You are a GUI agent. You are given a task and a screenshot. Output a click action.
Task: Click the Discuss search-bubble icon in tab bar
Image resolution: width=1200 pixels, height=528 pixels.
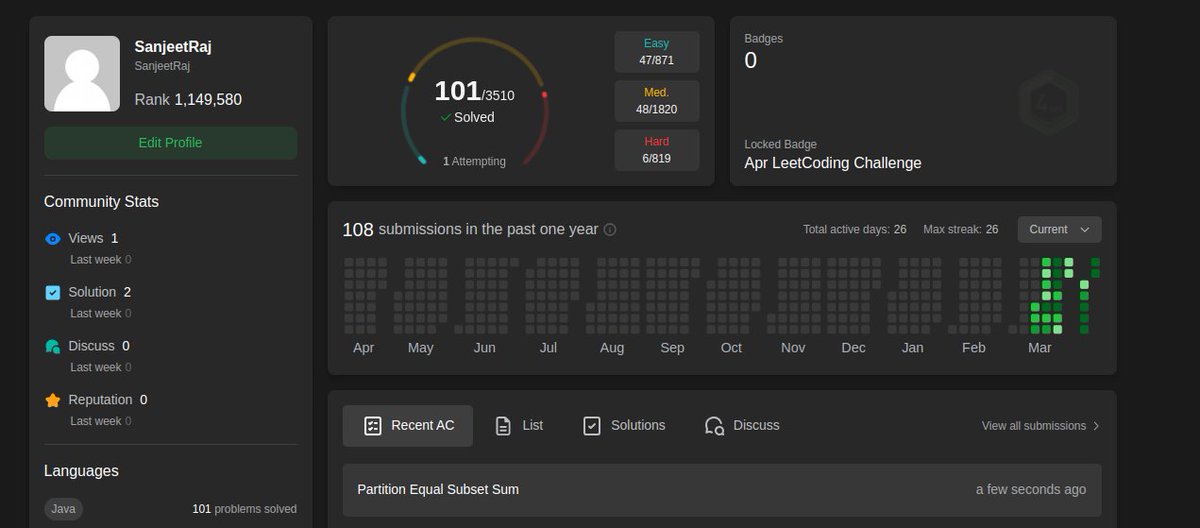point(714,426)
